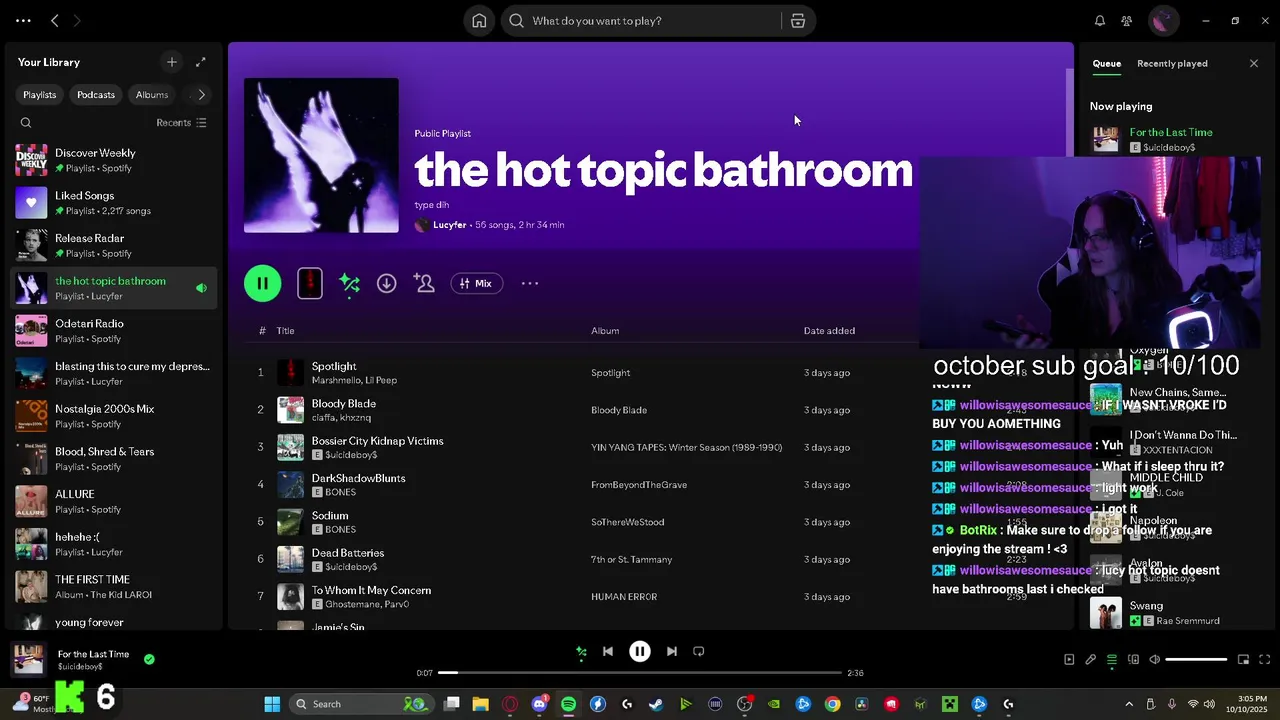Open the Nostalgia 2000s Mix playlist

point(113,416)
